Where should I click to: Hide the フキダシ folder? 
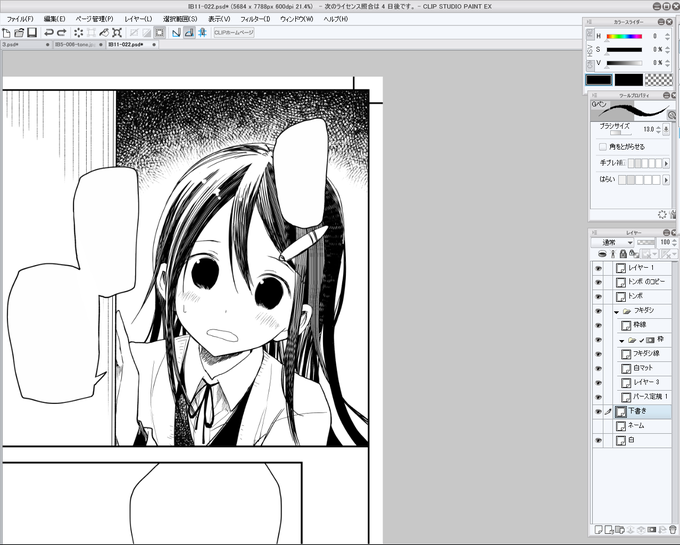[599, 311]
